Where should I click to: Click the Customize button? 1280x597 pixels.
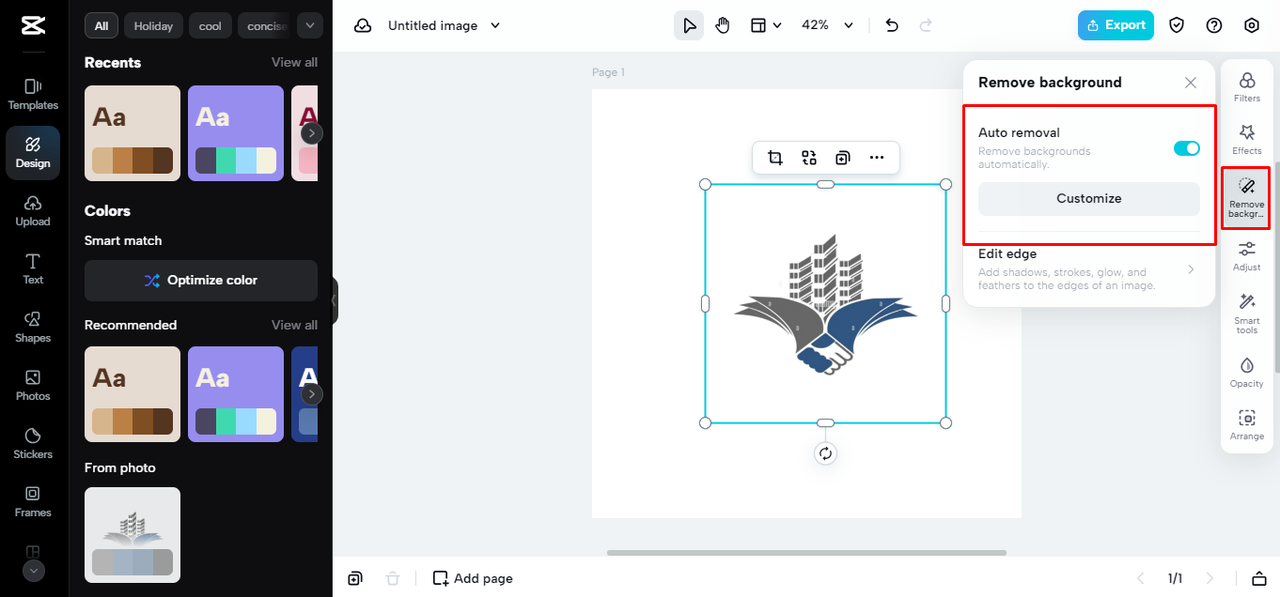[x=1089, y=198]
